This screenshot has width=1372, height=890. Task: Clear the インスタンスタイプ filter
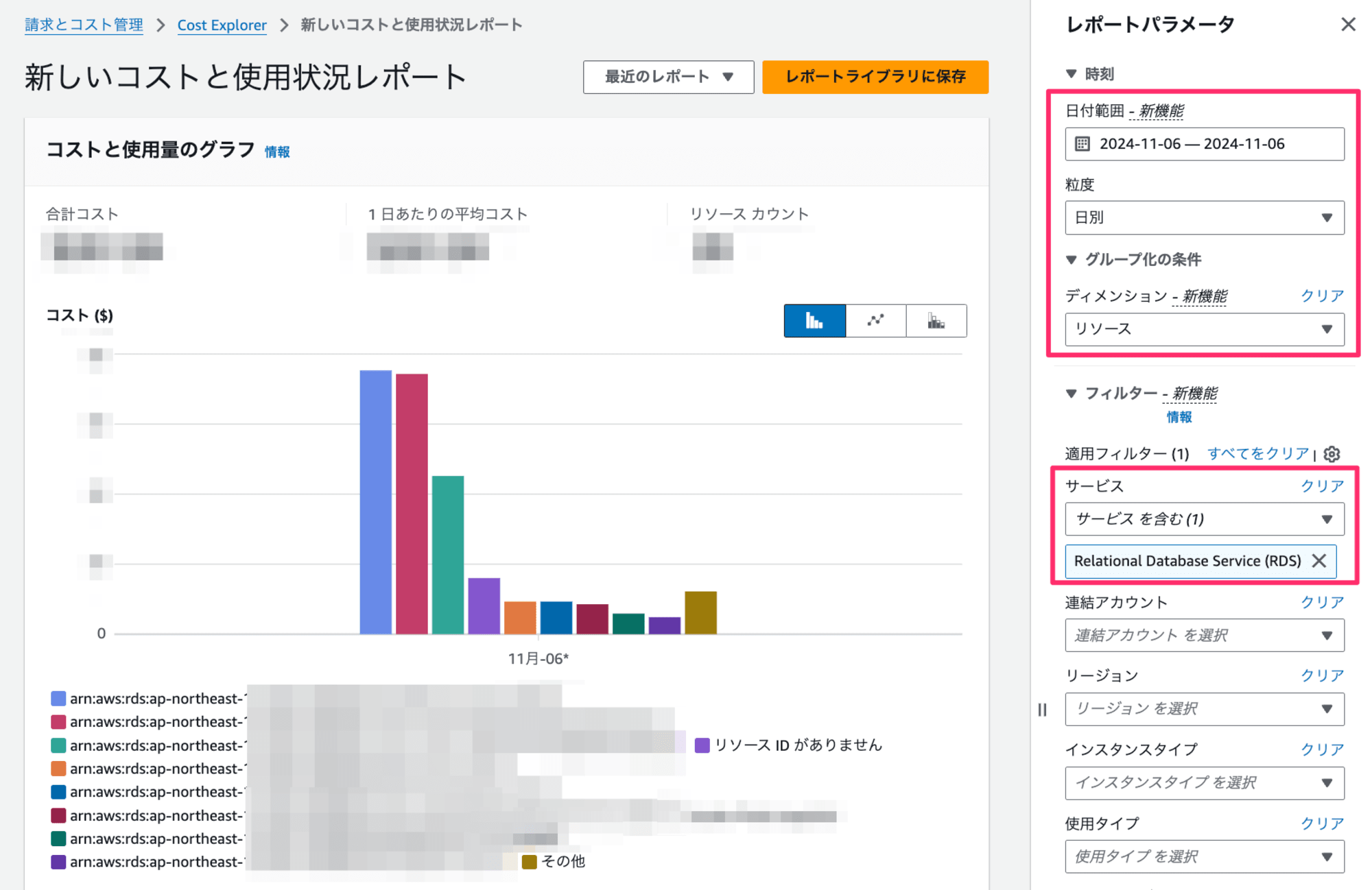(1322, 749)
